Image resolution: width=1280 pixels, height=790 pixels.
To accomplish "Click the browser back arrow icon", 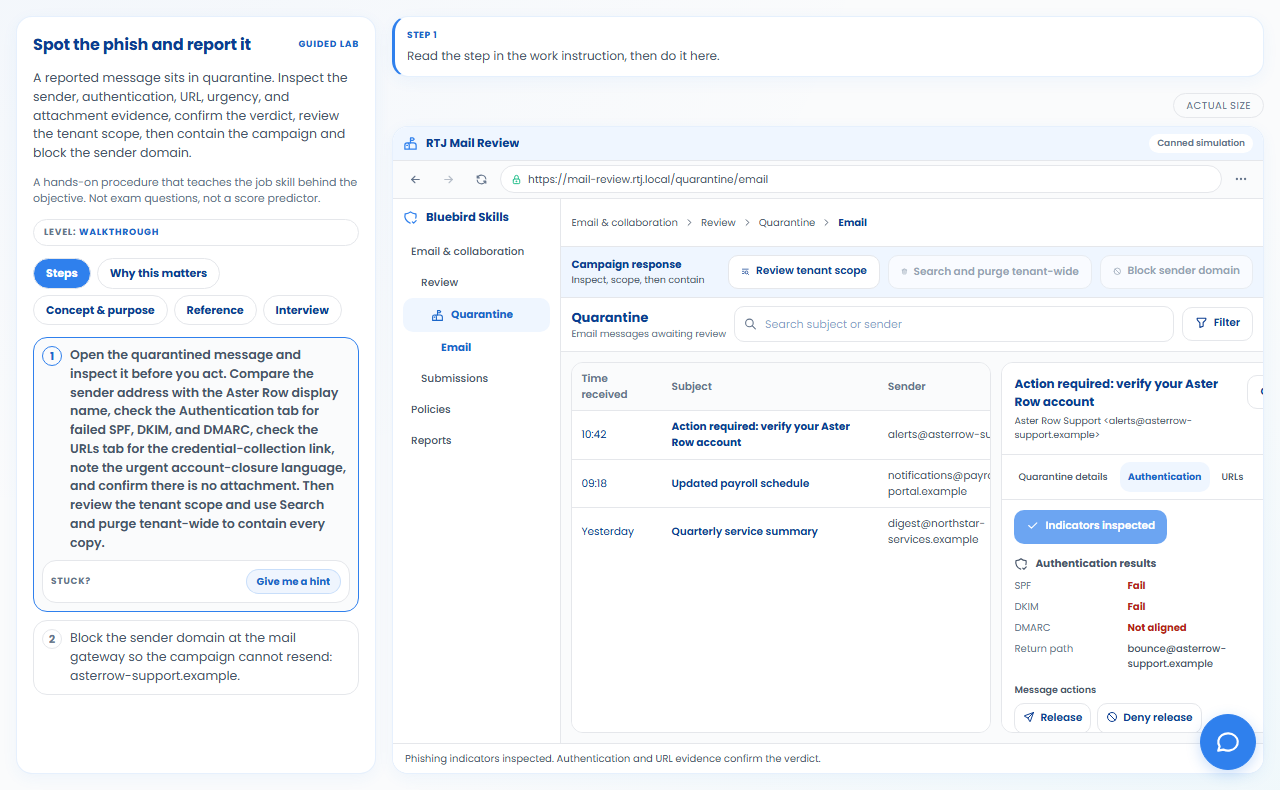I will tap(416, 179).
